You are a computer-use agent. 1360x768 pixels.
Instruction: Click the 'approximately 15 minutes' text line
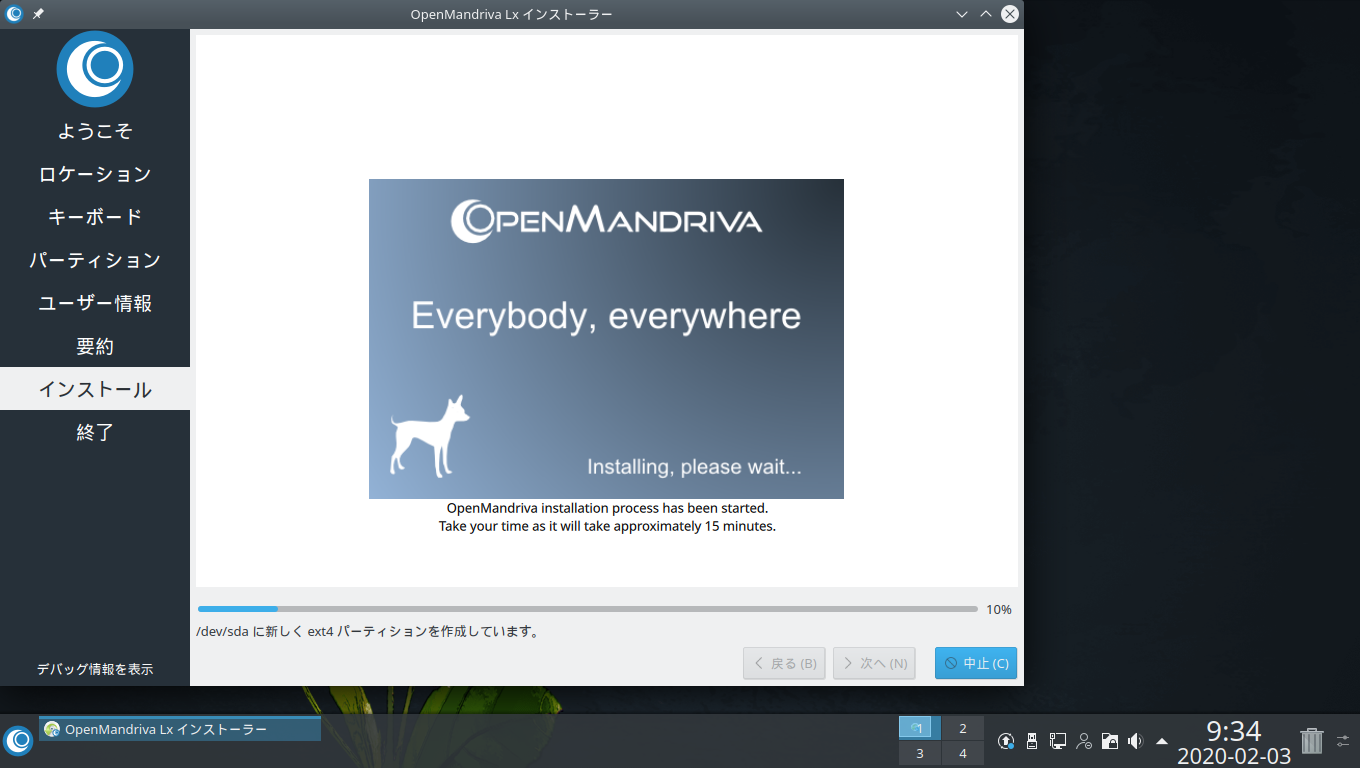607,526
